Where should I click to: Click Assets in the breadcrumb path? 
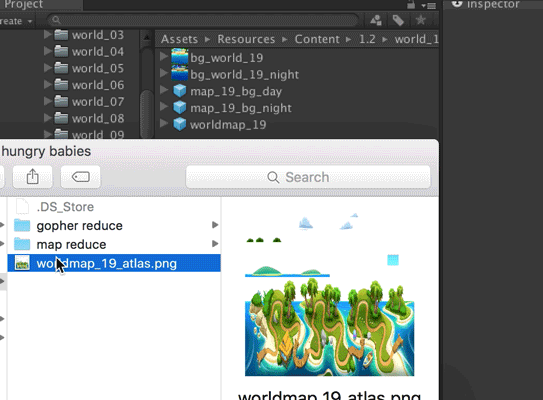(179, 39)
